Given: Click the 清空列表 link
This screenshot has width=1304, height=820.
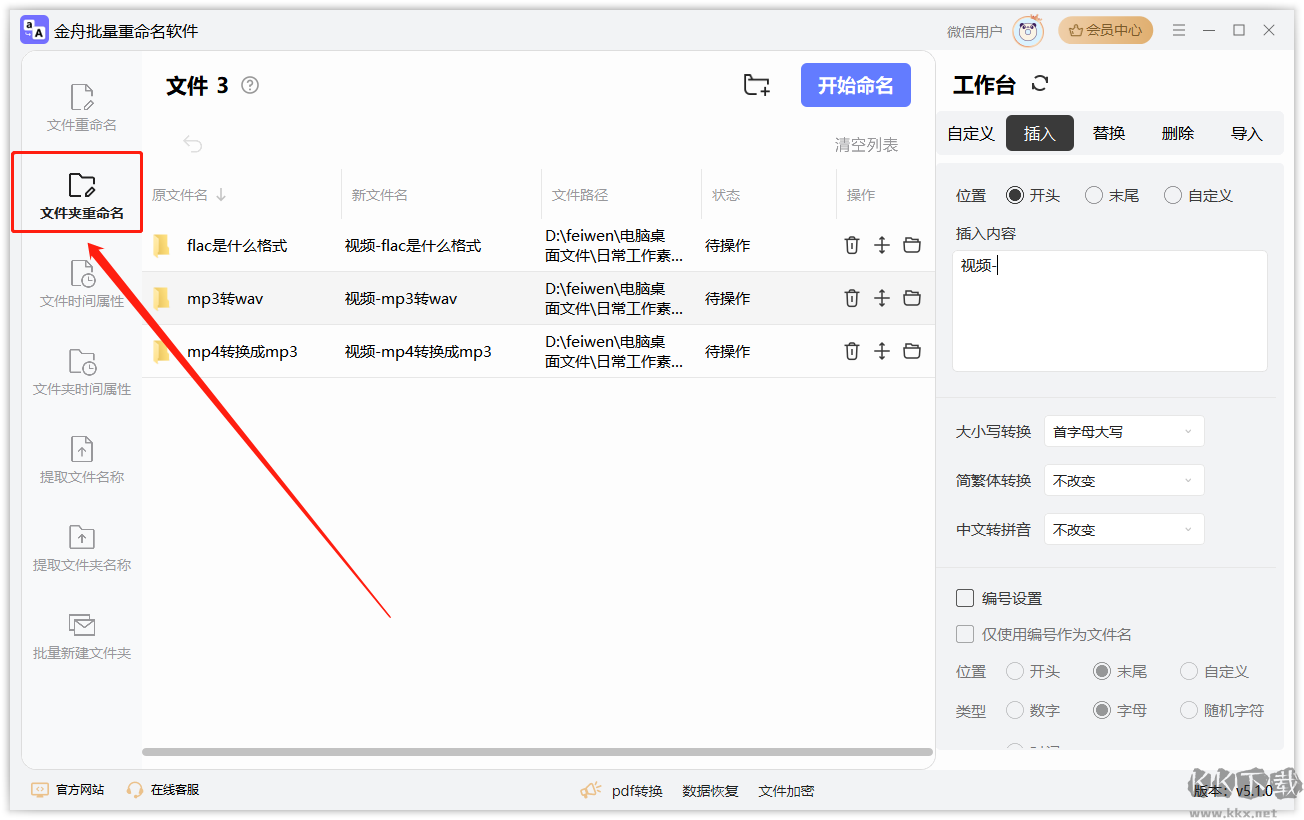Looking at the screenshot, I should (866, 145).
